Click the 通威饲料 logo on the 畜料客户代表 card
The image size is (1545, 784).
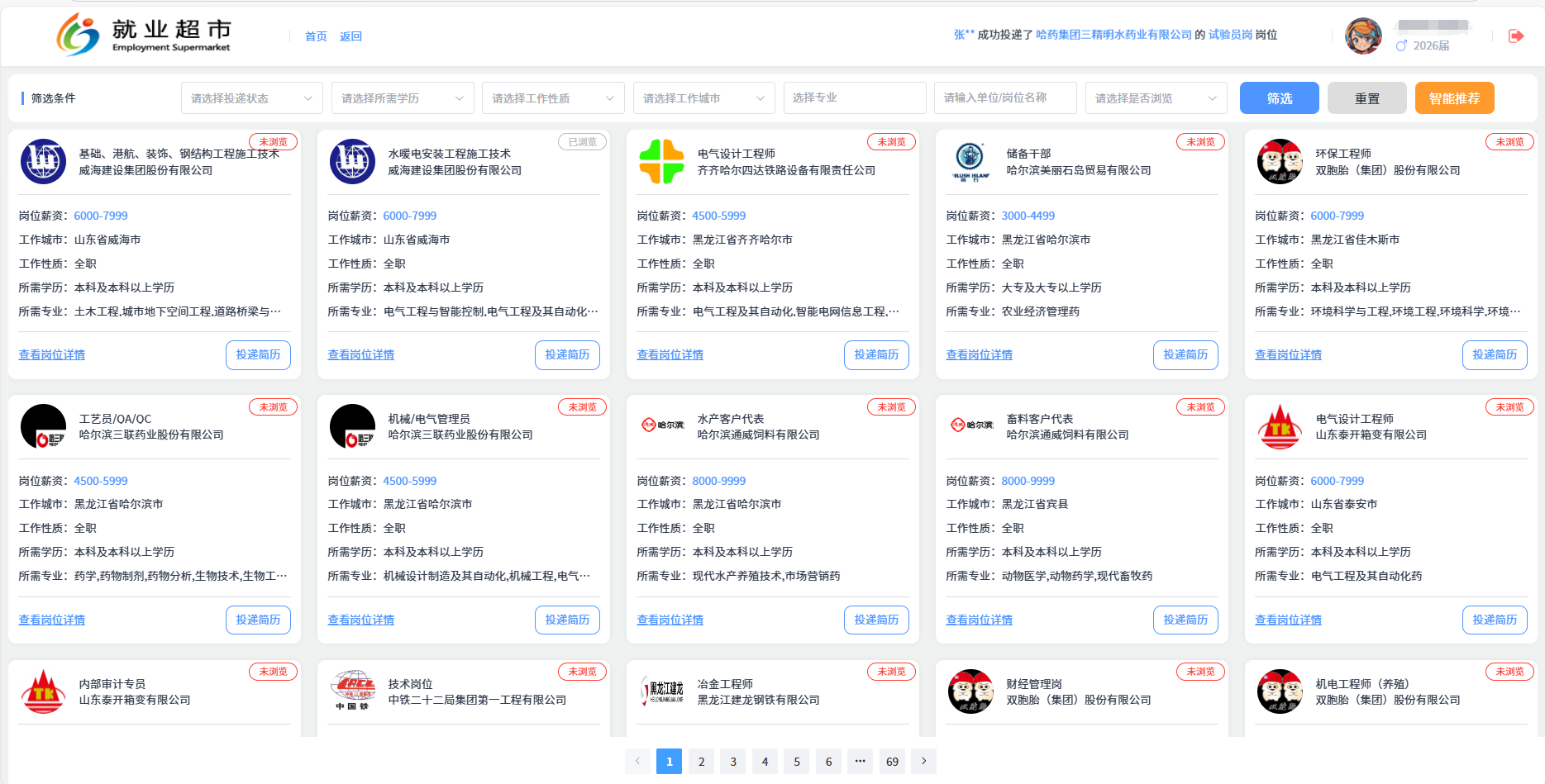point(972,425)
